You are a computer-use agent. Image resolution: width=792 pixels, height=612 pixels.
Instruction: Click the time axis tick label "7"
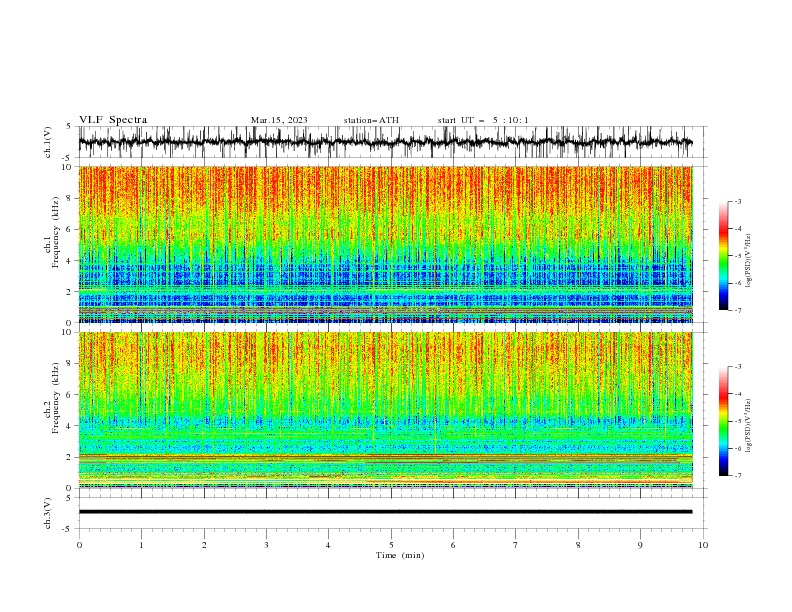[x=516, y=545]
